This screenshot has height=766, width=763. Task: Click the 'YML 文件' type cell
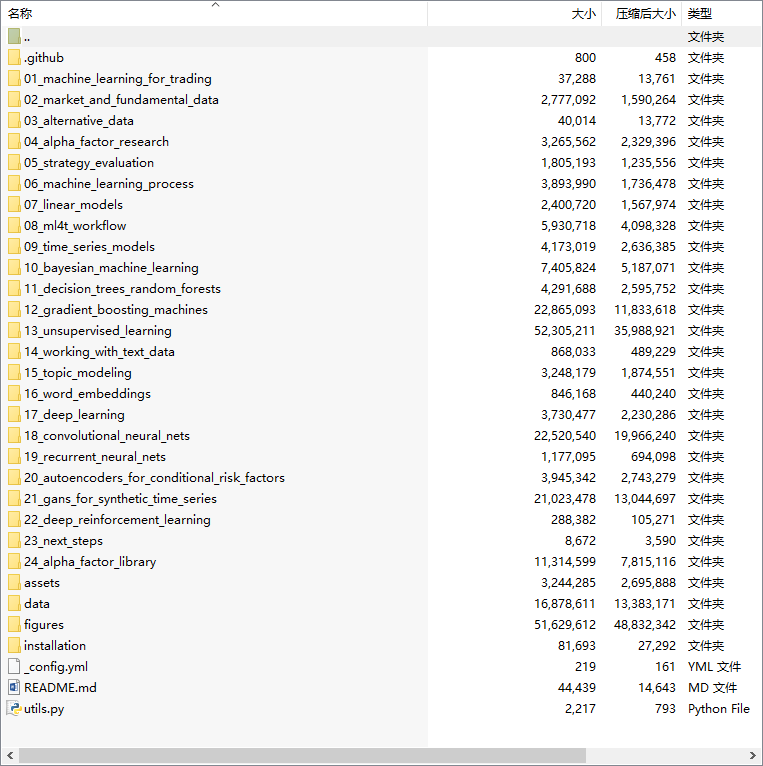click(714, 666)
